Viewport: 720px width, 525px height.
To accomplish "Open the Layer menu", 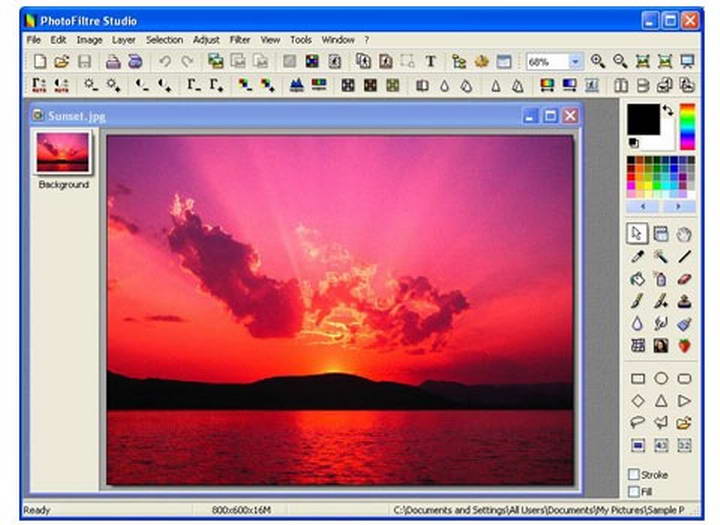I will coord(124,40).
